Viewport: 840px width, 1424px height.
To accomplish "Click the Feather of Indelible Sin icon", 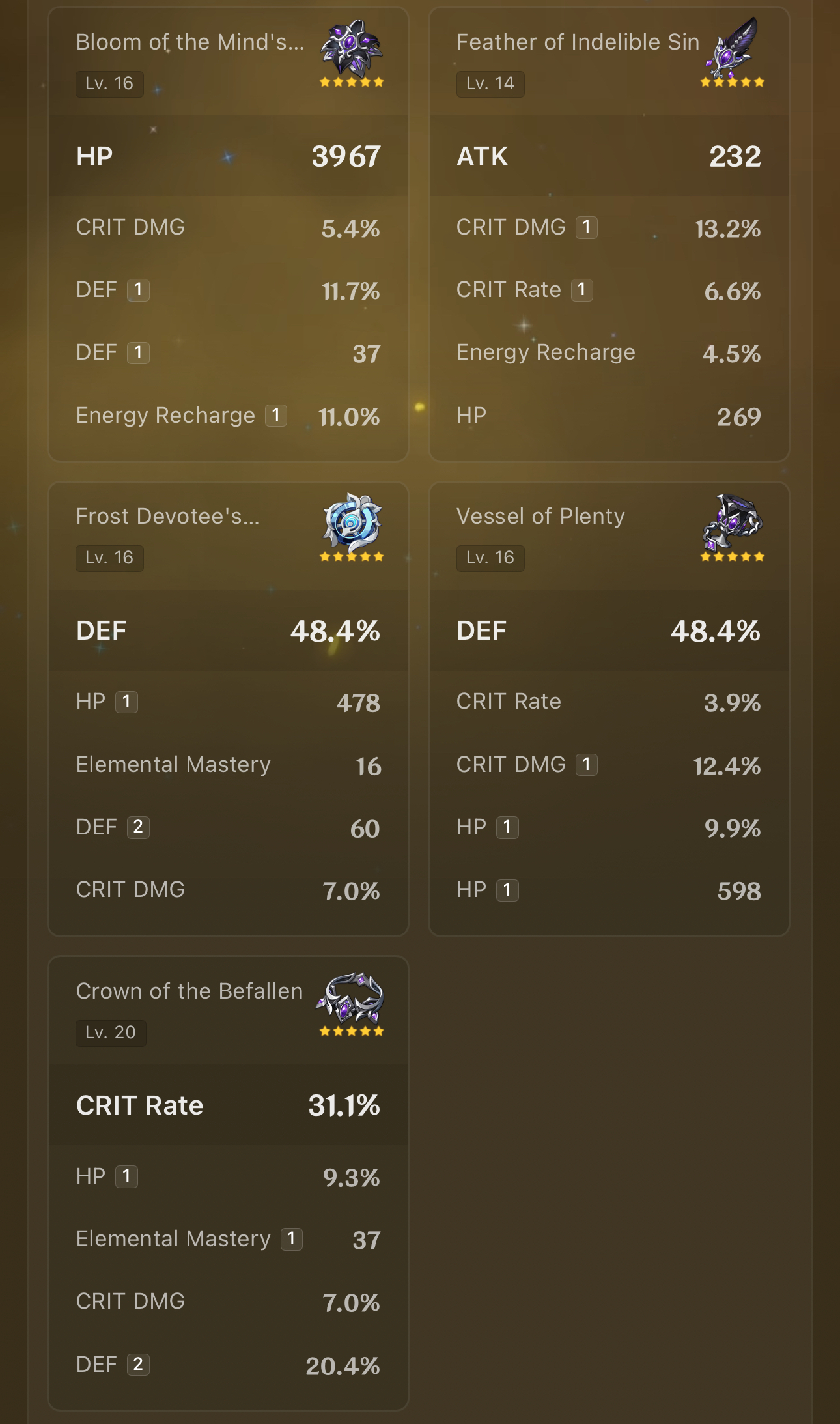I will (733, 46).
